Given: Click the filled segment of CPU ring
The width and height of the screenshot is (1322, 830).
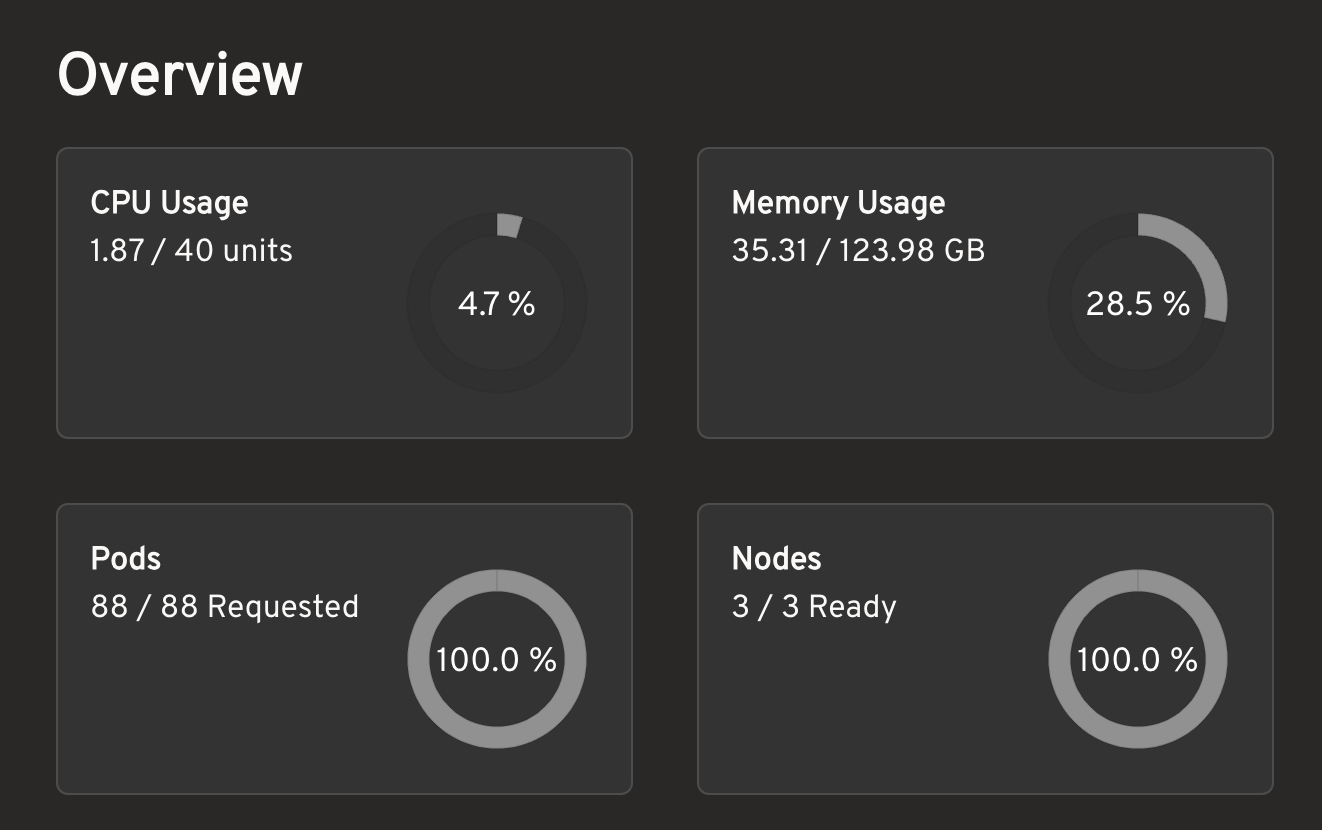Looking at the screenshot, I should [509, 226].
